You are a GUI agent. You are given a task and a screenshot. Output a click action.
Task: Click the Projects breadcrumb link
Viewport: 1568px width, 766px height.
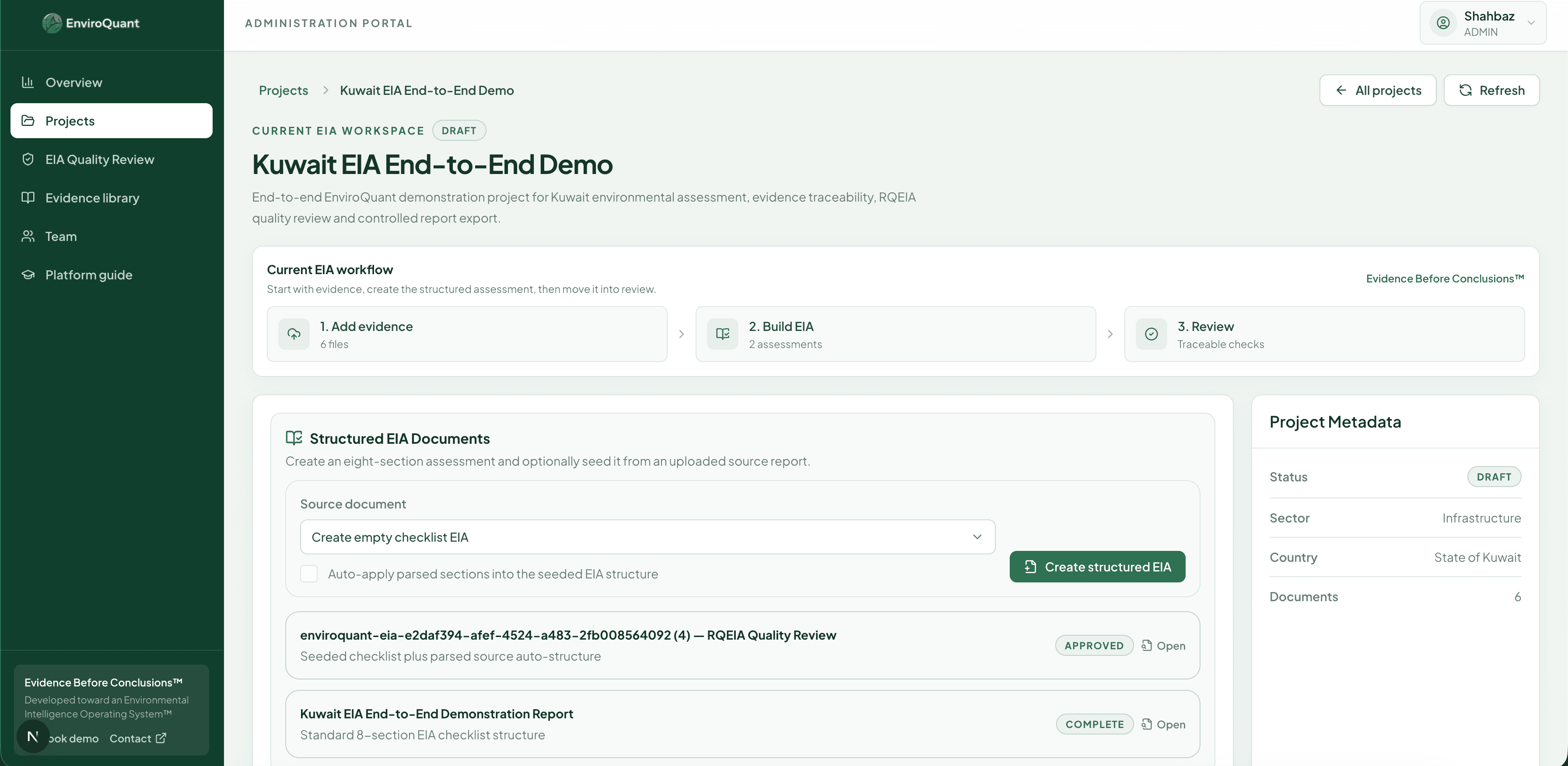283,90
